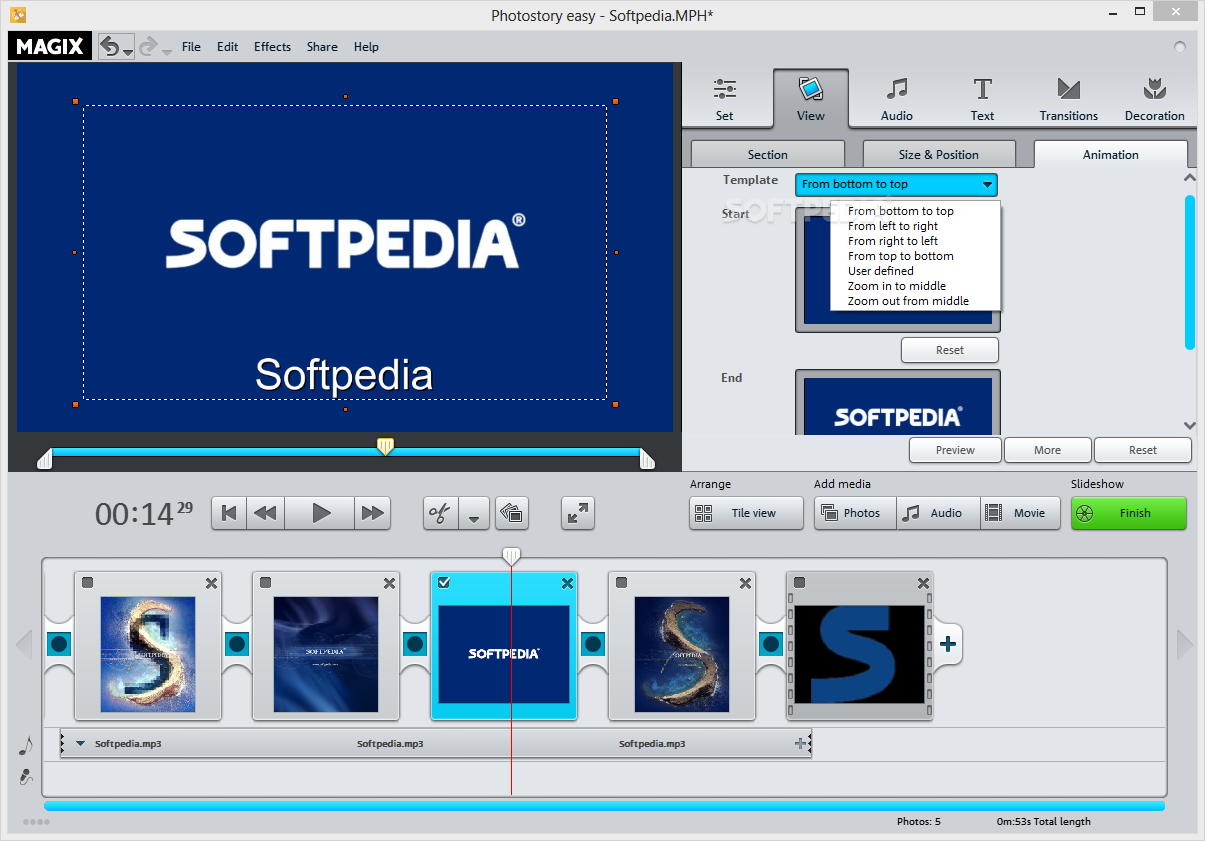Click the scissors cut tool
1205x841 pixels.
(440, 513)
